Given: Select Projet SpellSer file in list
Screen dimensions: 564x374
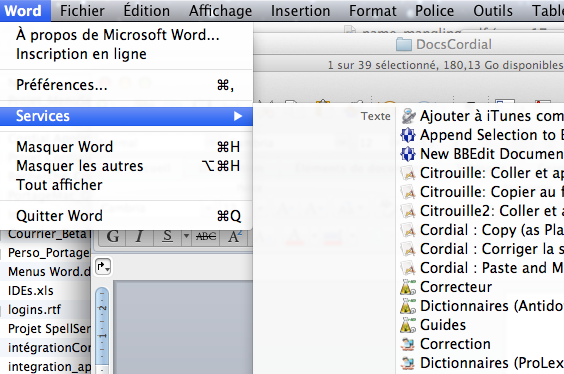Looking at the screenshot, I should pyautogui.click(x=49, y=329).
